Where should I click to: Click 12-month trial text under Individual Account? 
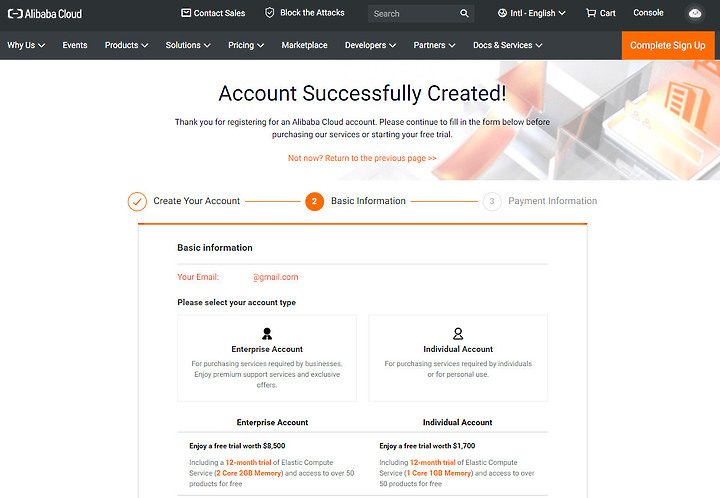click(433, 462)
